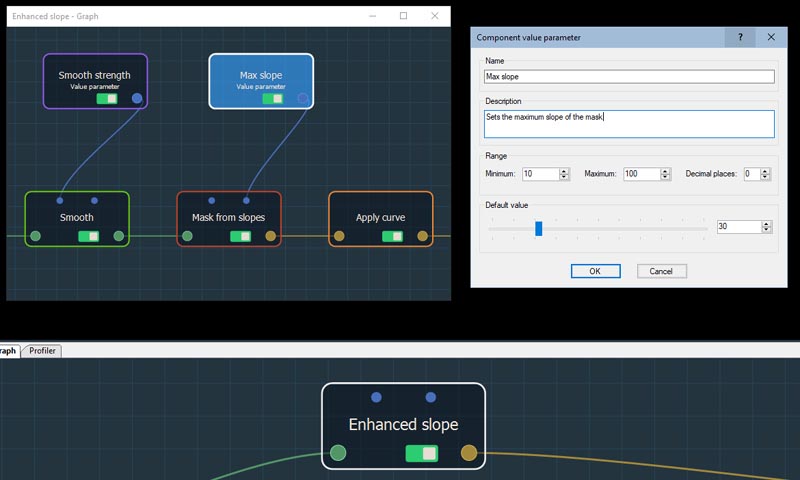
Task: Click the Maximum value field
Action: (642, 174)
